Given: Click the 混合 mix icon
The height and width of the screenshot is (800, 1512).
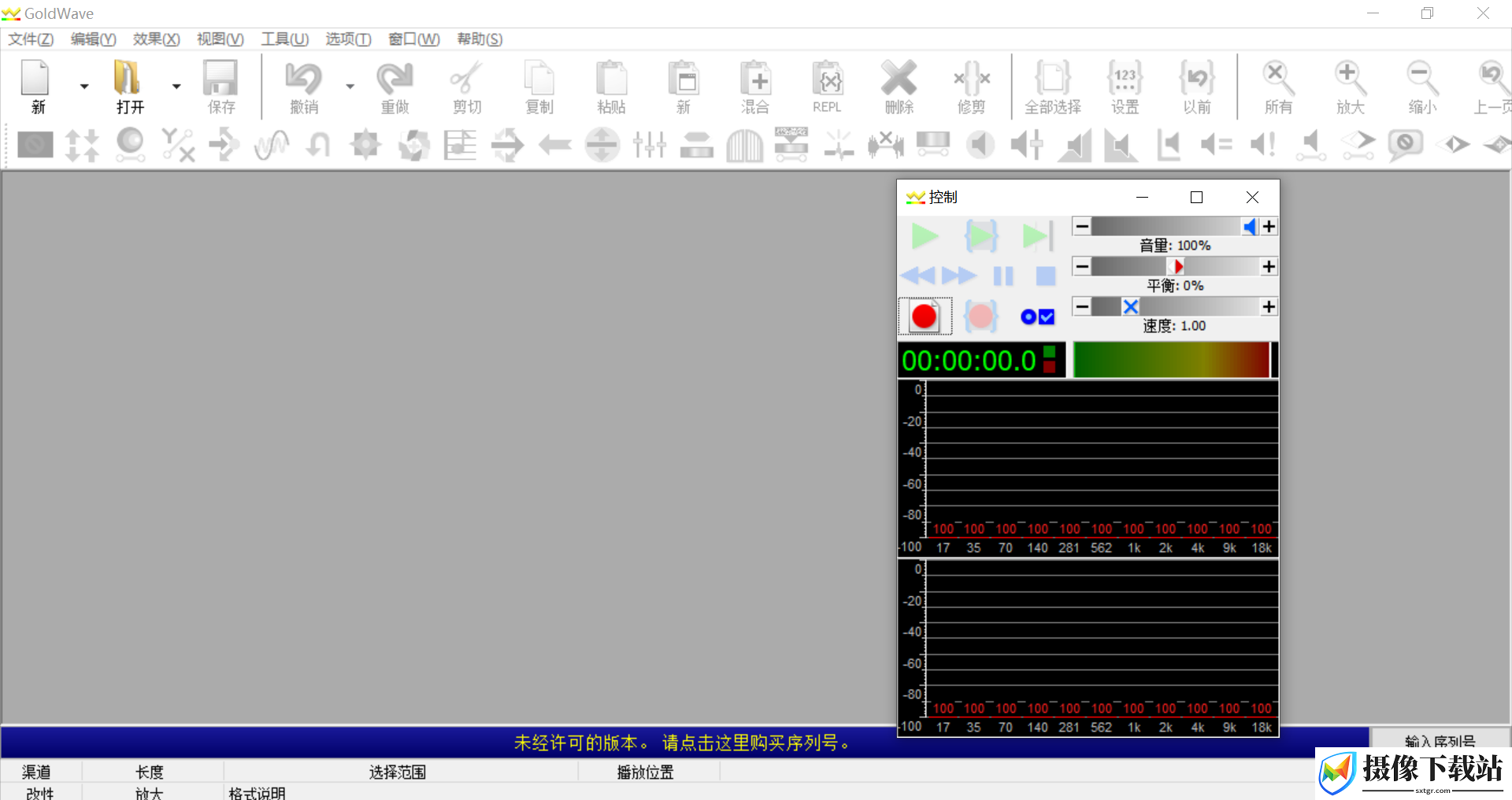Looking at the screenshot, I should [755, 86].
